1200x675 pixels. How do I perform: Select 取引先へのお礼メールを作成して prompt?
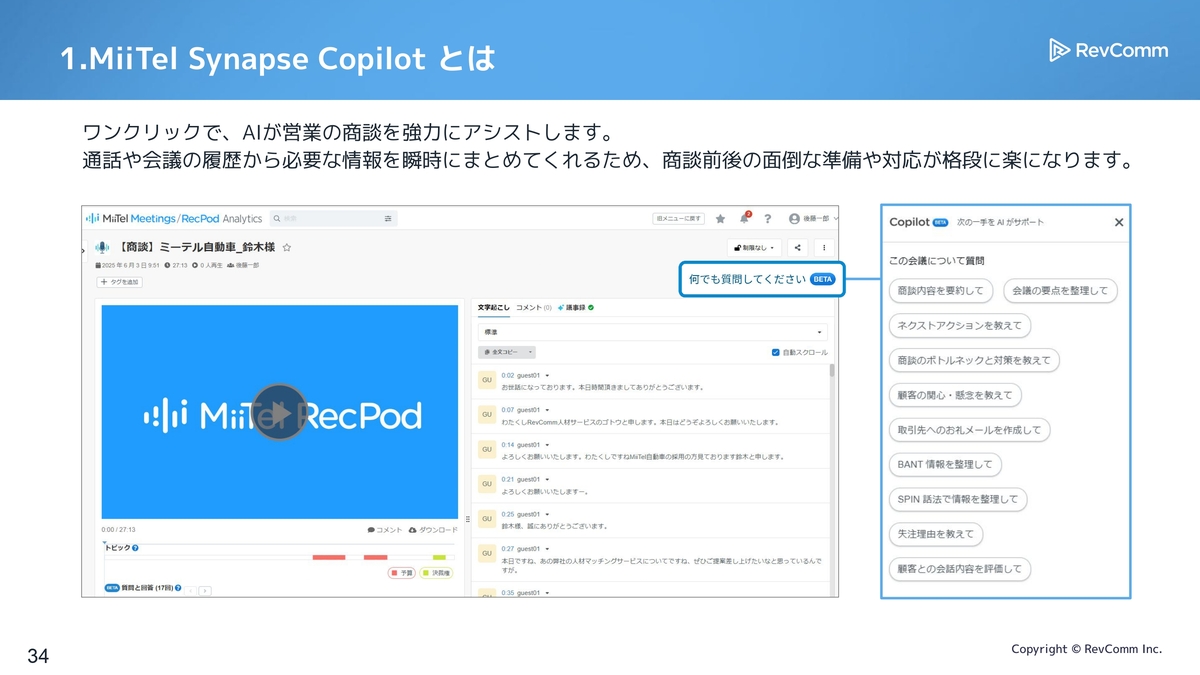(969, 430)
